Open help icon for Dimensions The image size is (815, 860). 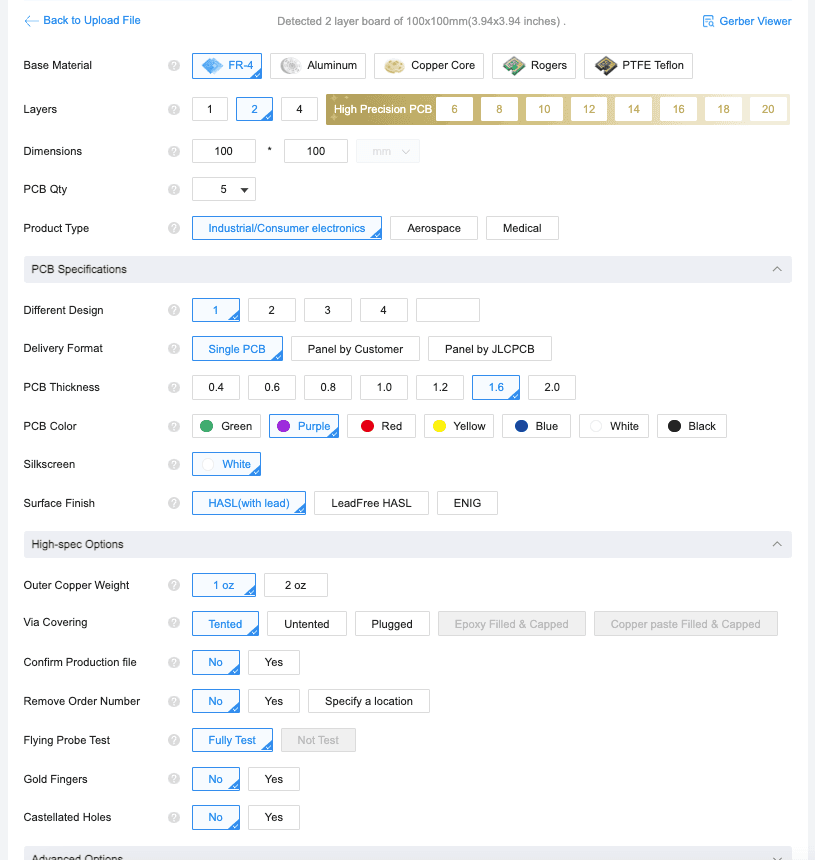tap(174, 151)
